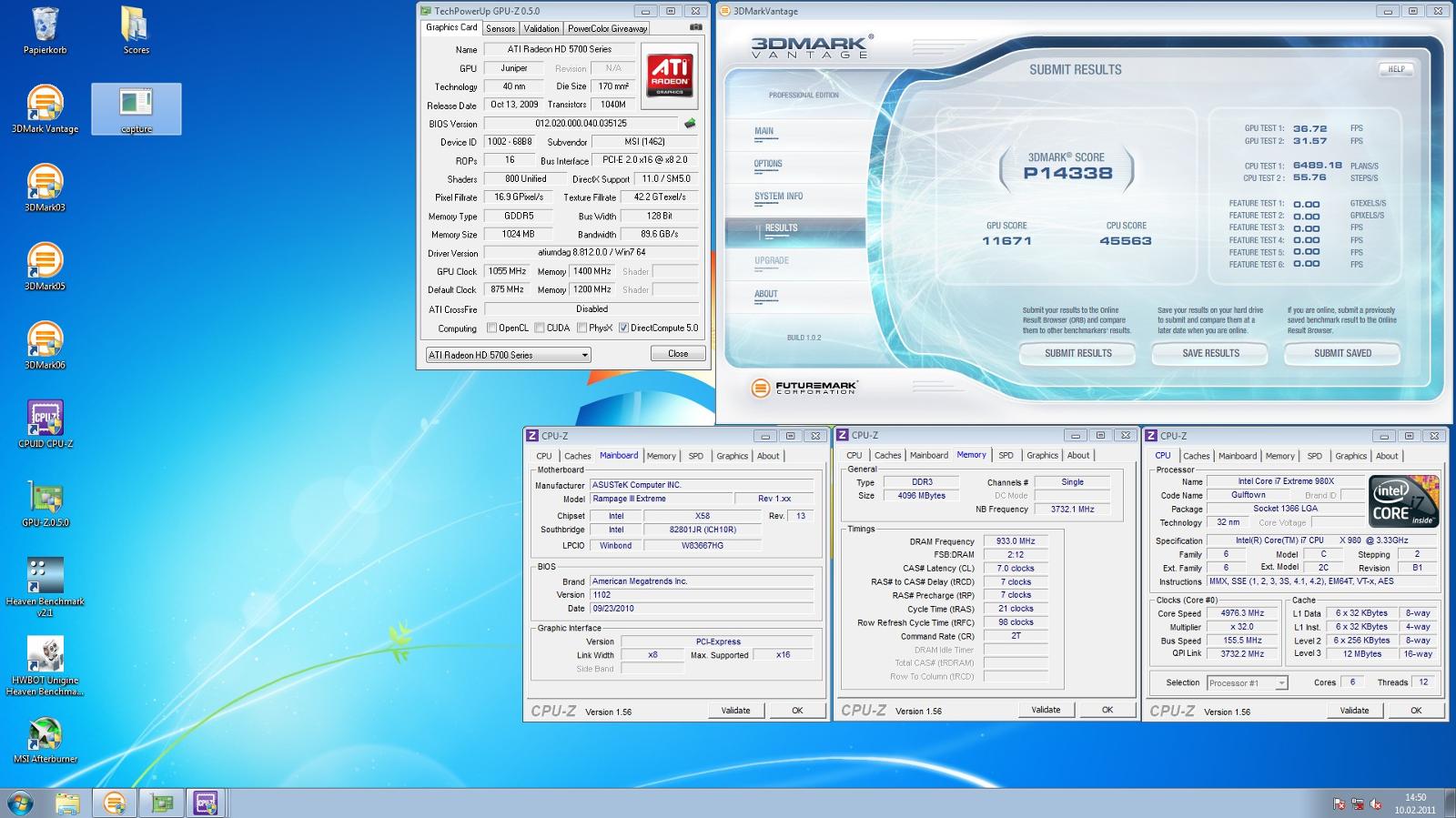
Task: Click the SAVE RESULTS button
Action: 1210,353
